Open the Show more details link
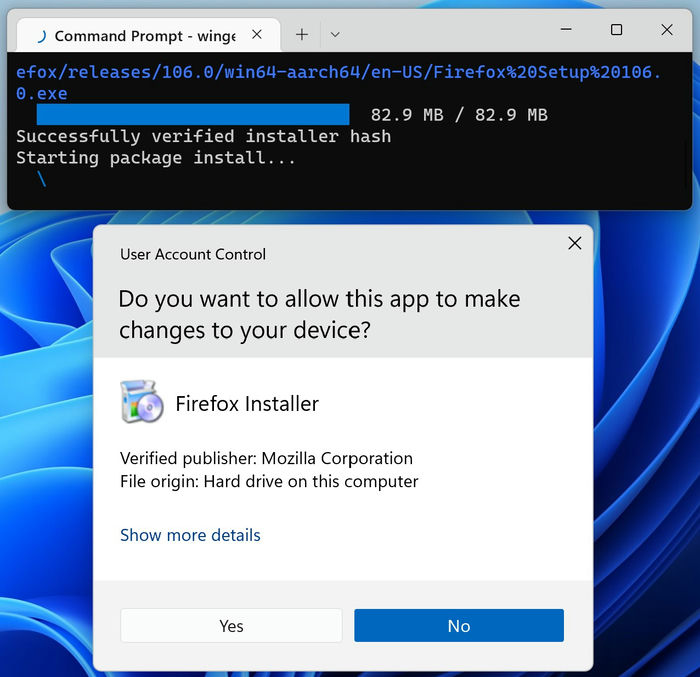700x677 pixels. 190,535
